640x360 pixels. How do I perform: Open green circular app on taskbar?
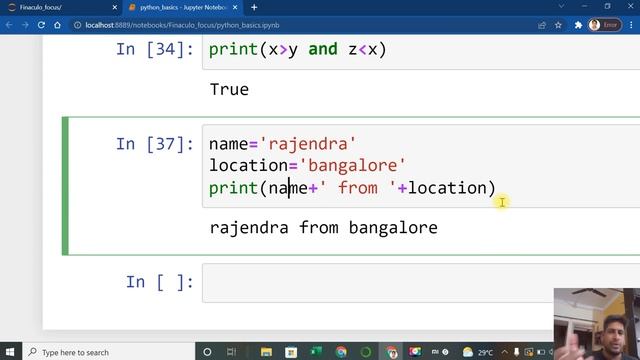click(x=366, y=352)
